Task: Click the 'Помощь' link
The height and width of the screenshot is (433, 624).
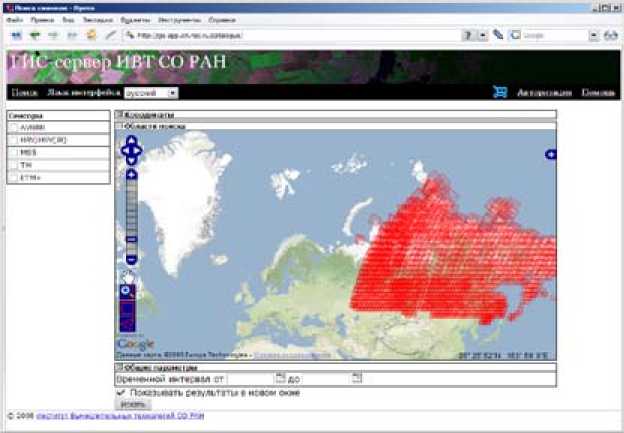Action: [598, 93]
